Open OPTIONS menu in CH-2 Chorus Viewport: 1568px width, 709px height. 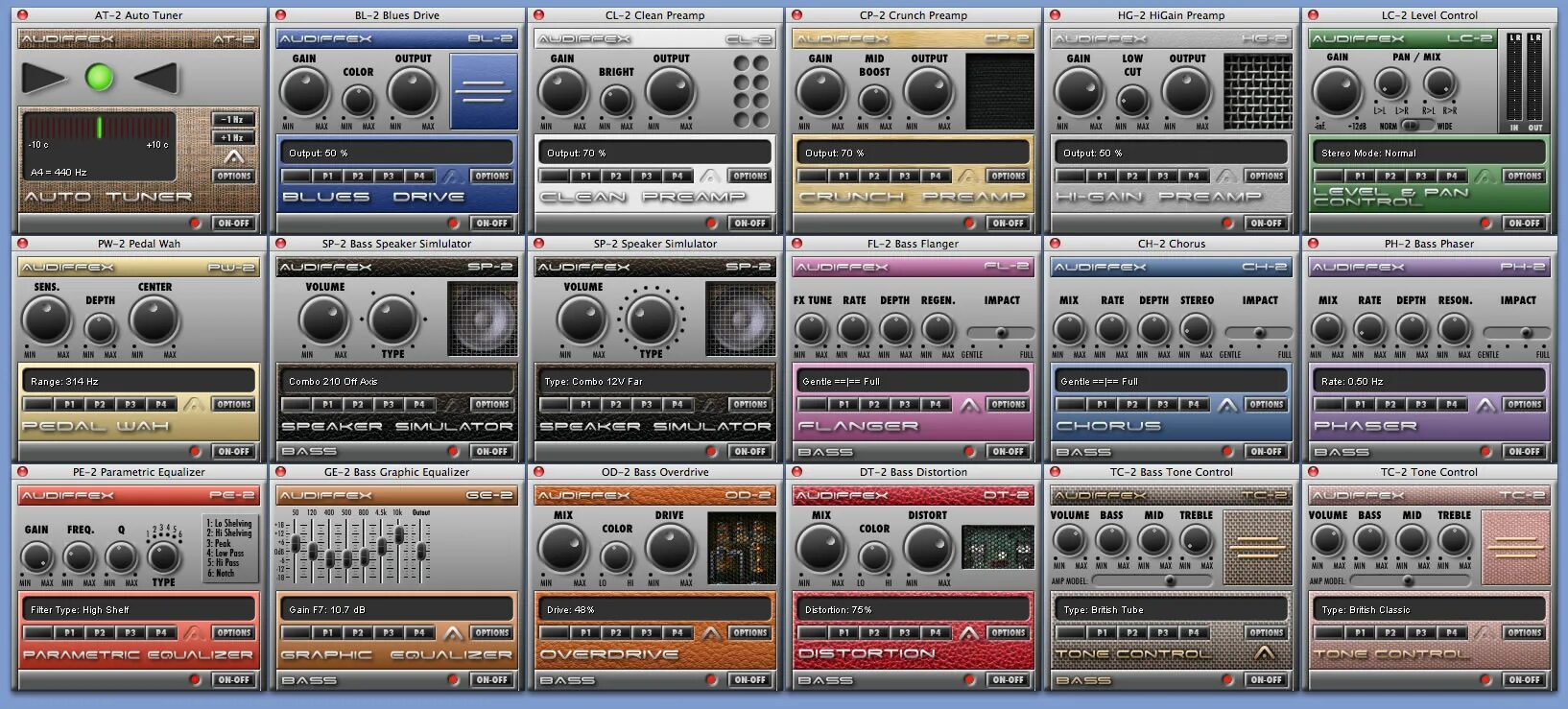pyautogui.click(x=1267, y=405)
